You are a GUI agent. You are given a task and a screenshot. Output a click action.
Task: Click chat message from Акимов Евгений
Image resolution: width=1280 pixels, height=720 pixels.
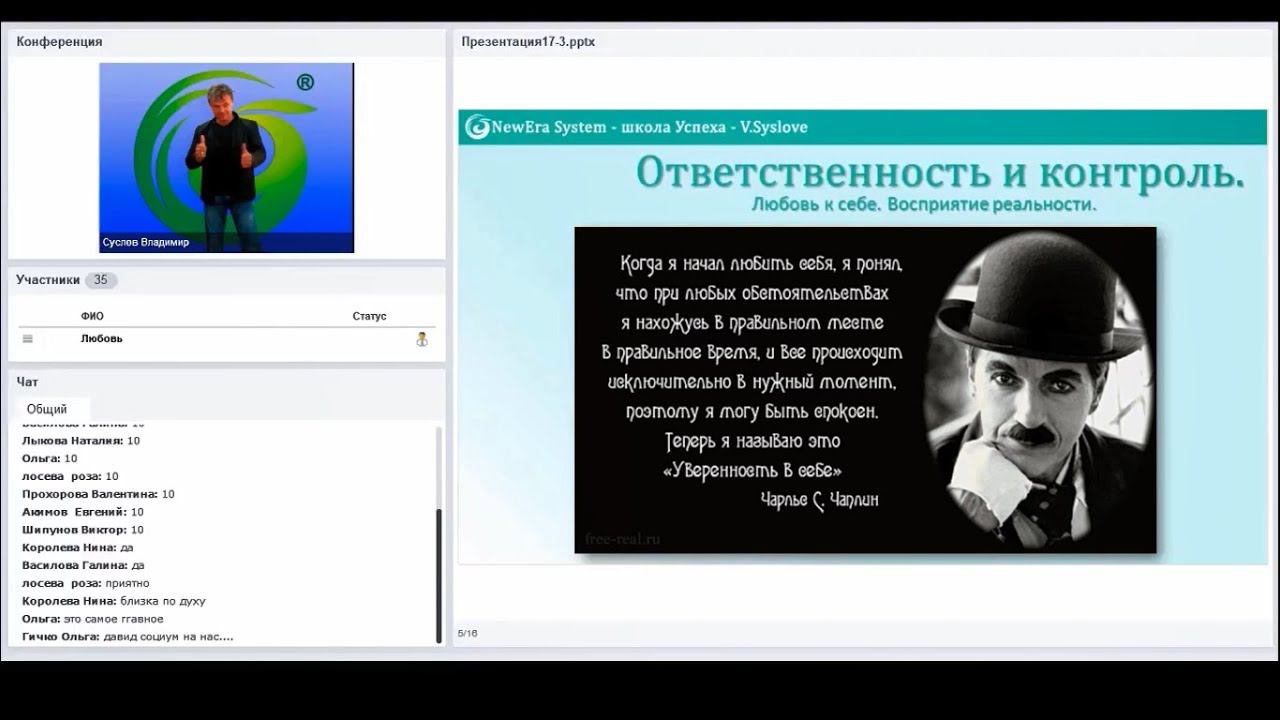(x=83, y=512)
